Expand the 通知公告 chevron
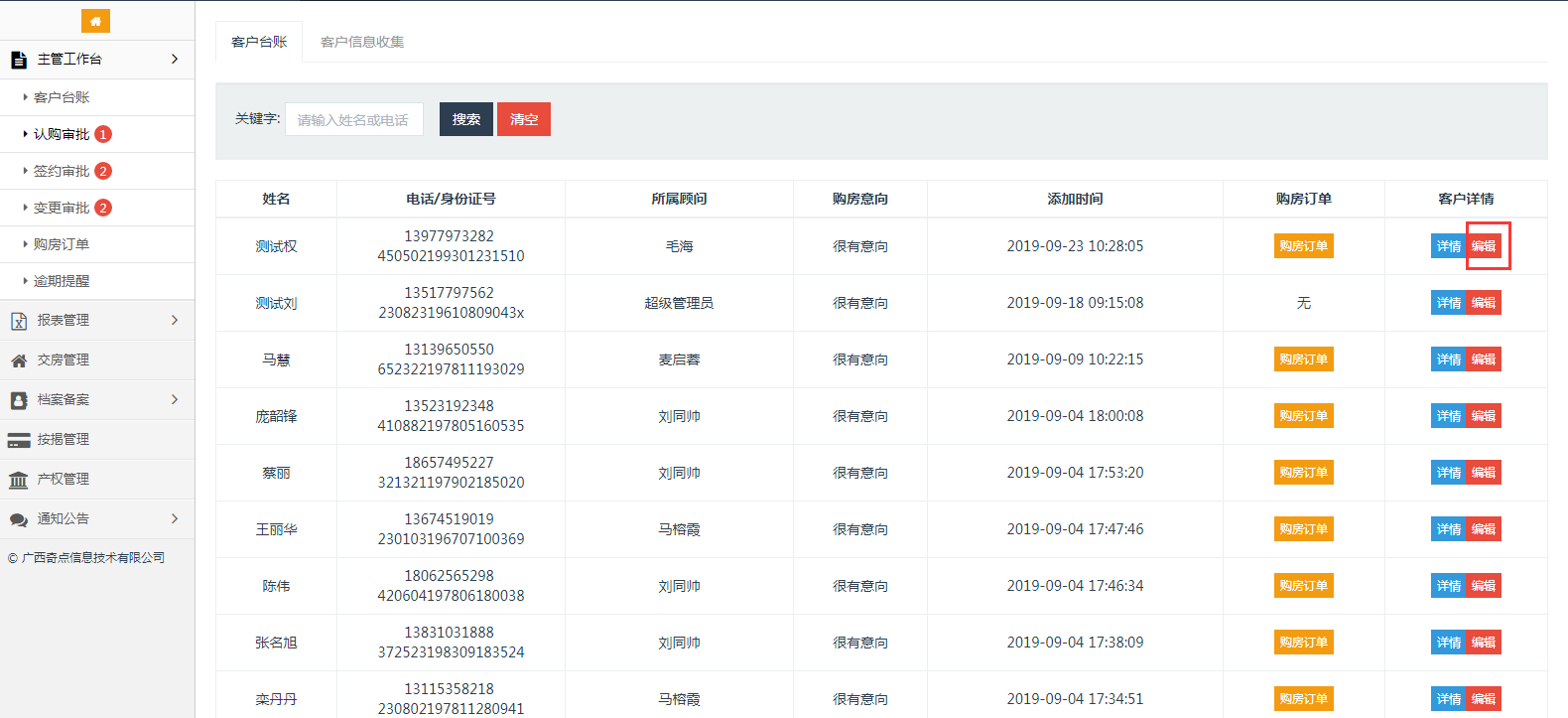The image size is (1568, 718). (x=175, y=518)
